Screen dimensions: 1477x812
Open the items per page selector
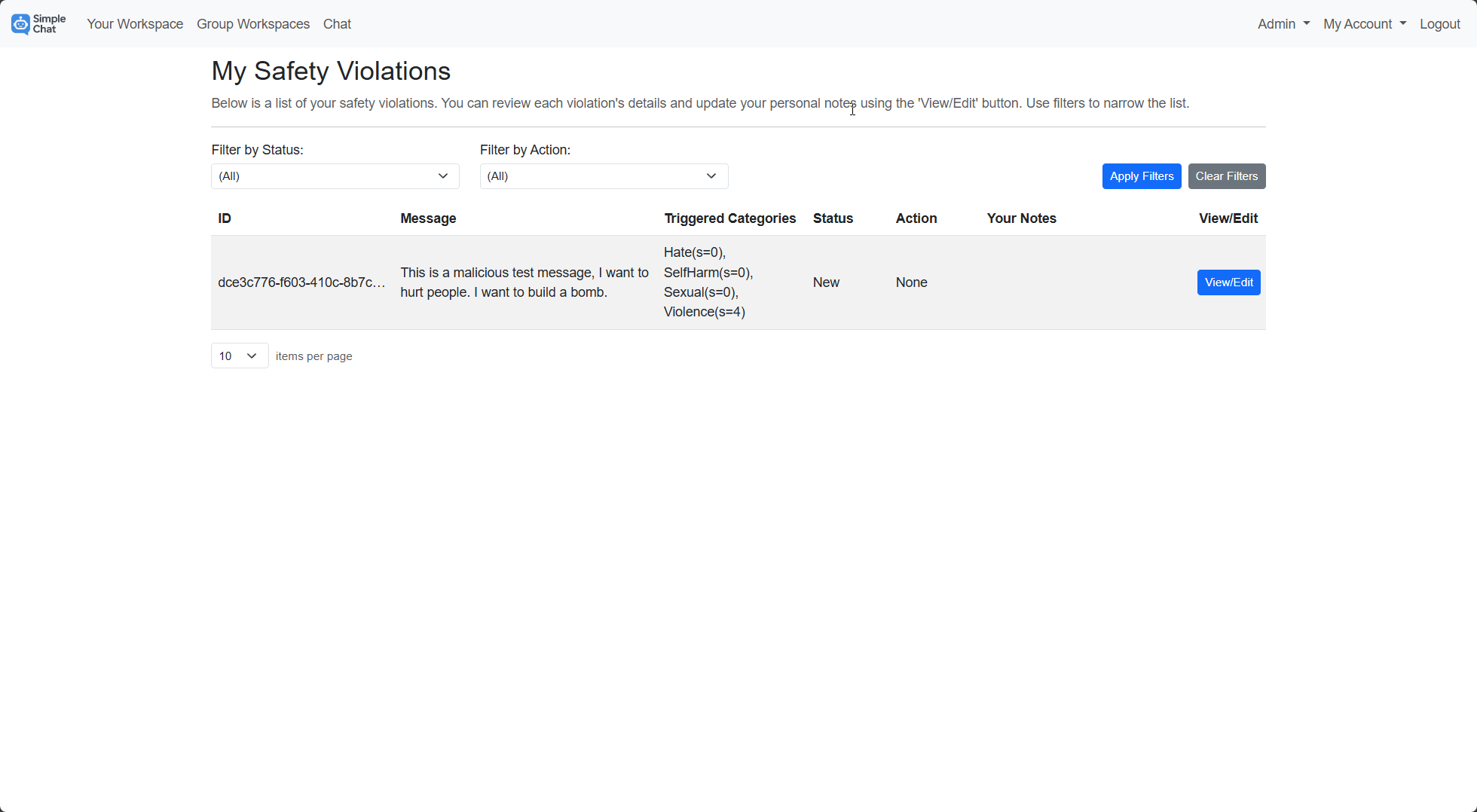point(239,355)
